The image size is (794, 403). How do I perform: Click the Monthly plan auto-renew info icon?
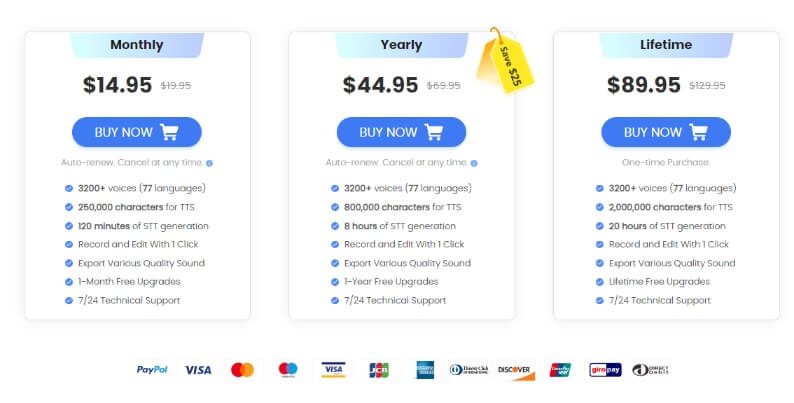tap(209, 163)
